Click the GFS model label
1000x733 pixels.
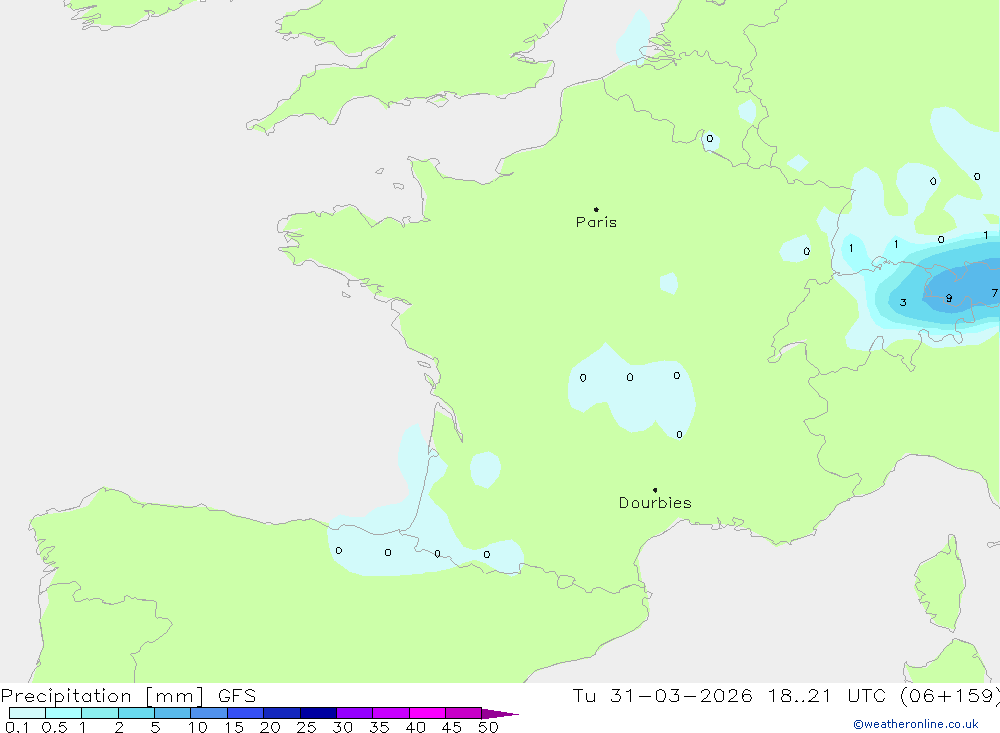(236, 696)
